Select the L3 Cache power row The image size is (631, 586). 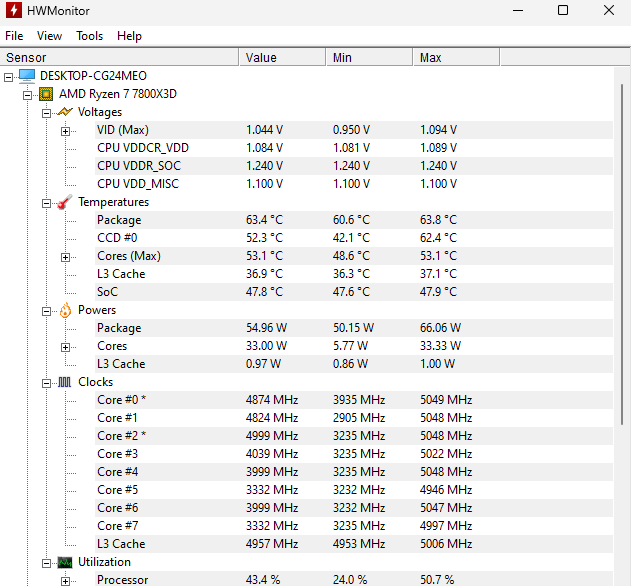pos(354,364)
